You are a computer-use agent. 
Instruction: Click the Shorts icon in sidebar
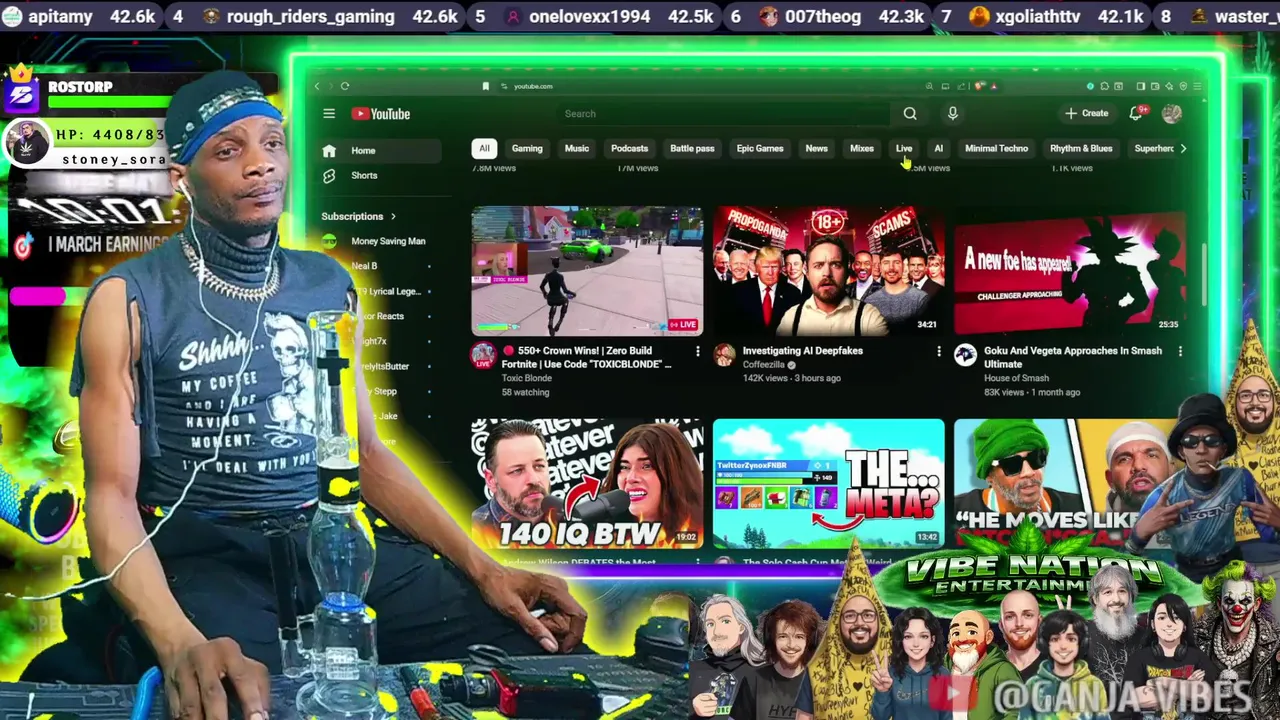329,176
